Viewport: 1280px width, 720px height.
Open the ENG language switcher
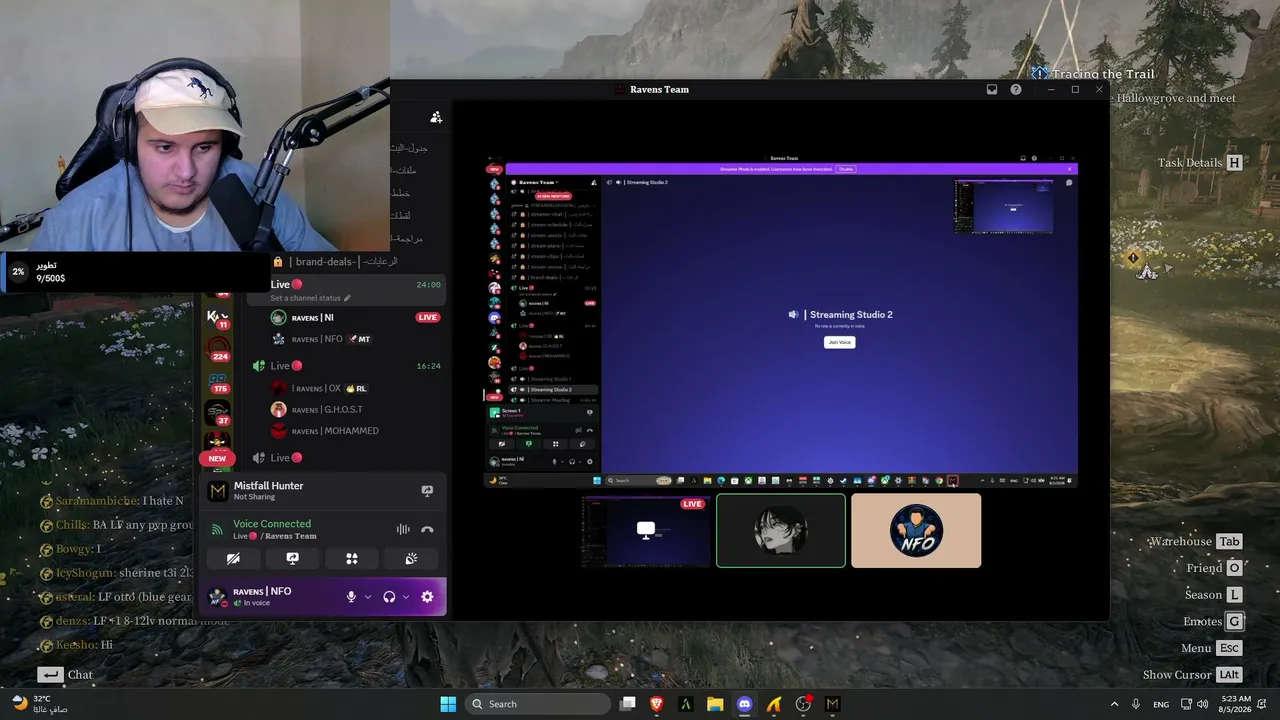[x=1161, y=704]
